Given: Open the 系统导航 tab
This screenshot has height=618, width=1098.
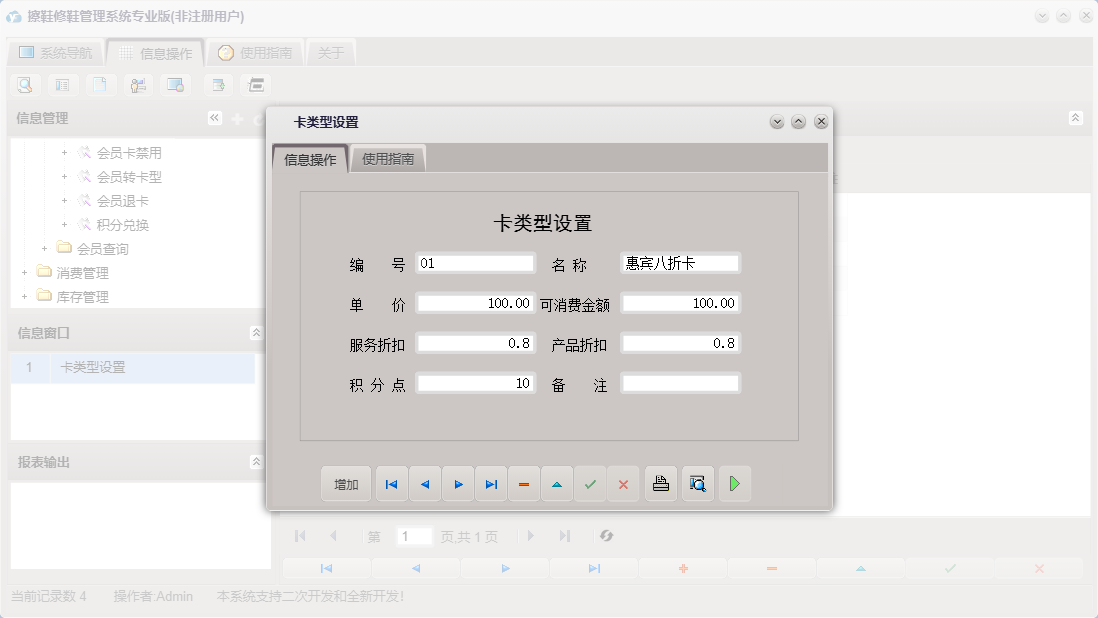Looking at the screenshot, I should [60, 52].
